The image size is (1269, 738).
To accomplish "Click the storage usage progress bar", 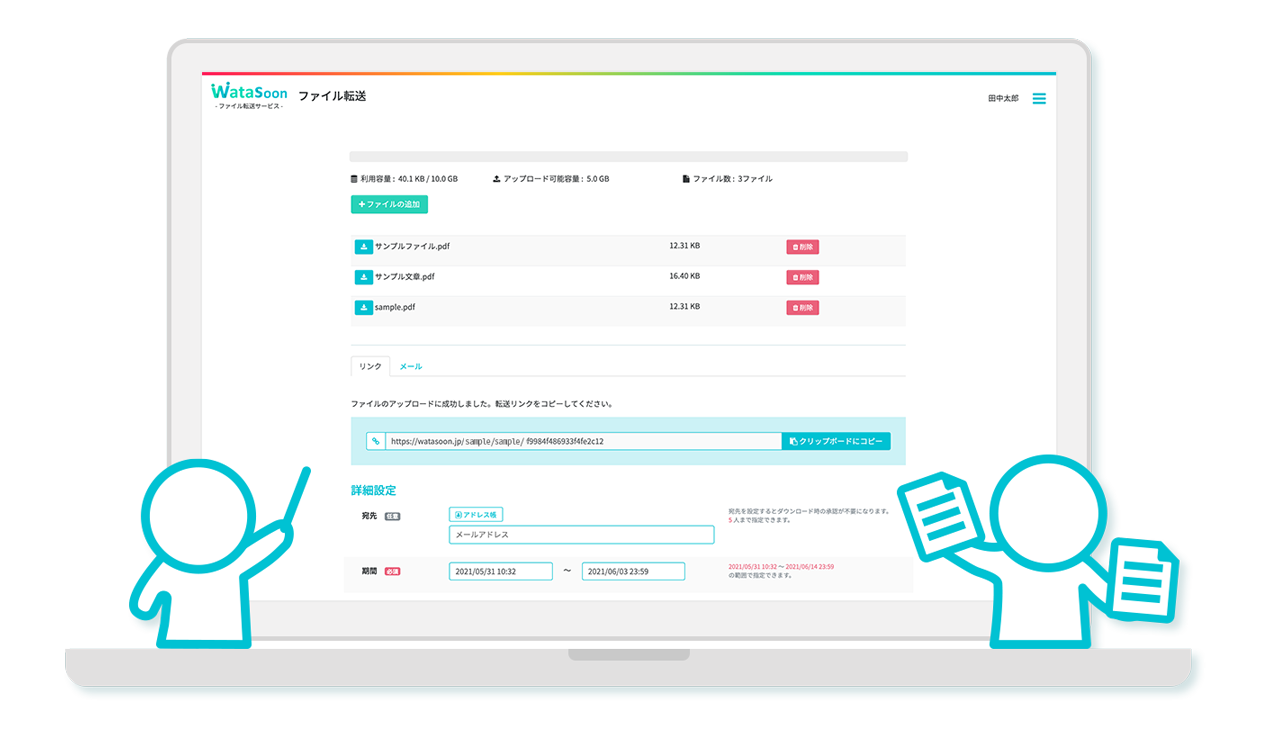I will tap(628, 157).
